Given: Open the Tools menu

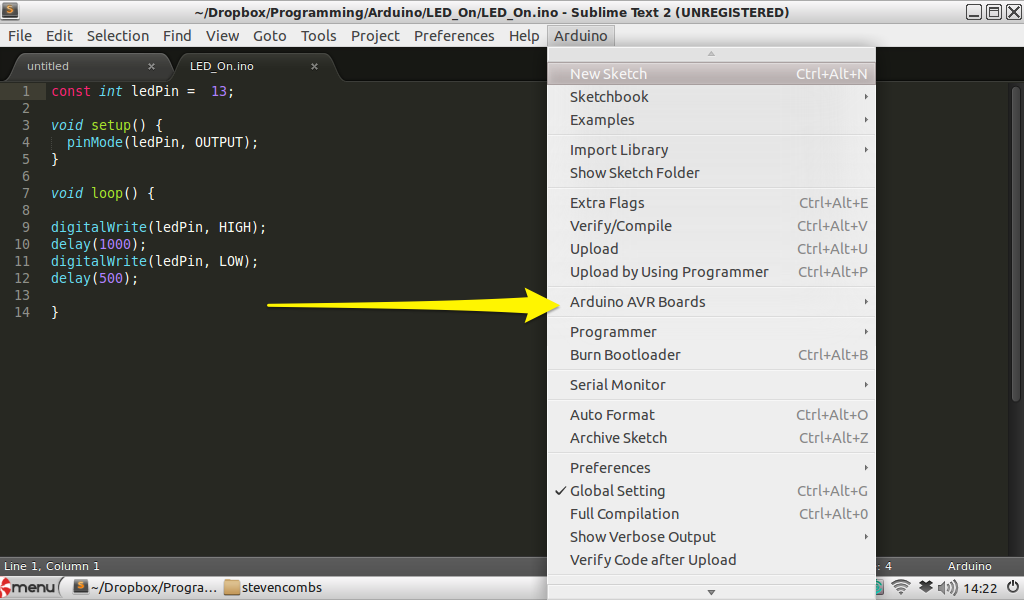Looking at the screenshot, I should pyautogui.click(x=318, y=36).
